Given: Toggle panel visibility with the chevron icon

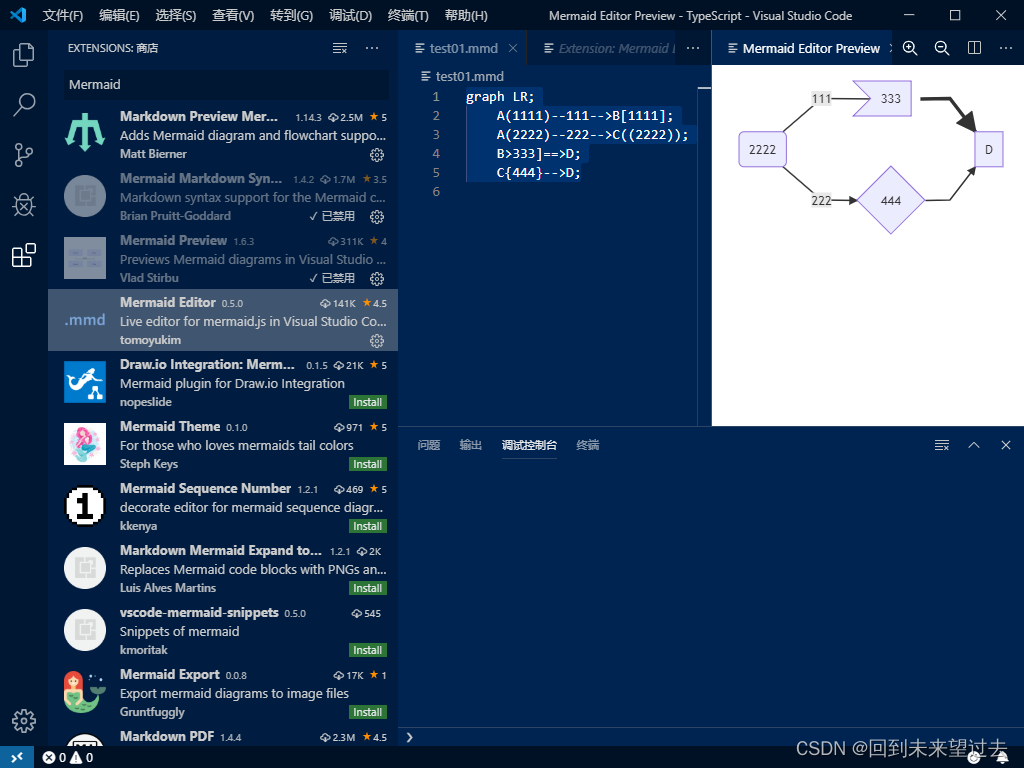Looking at the screenshot, I should point(973,445).
